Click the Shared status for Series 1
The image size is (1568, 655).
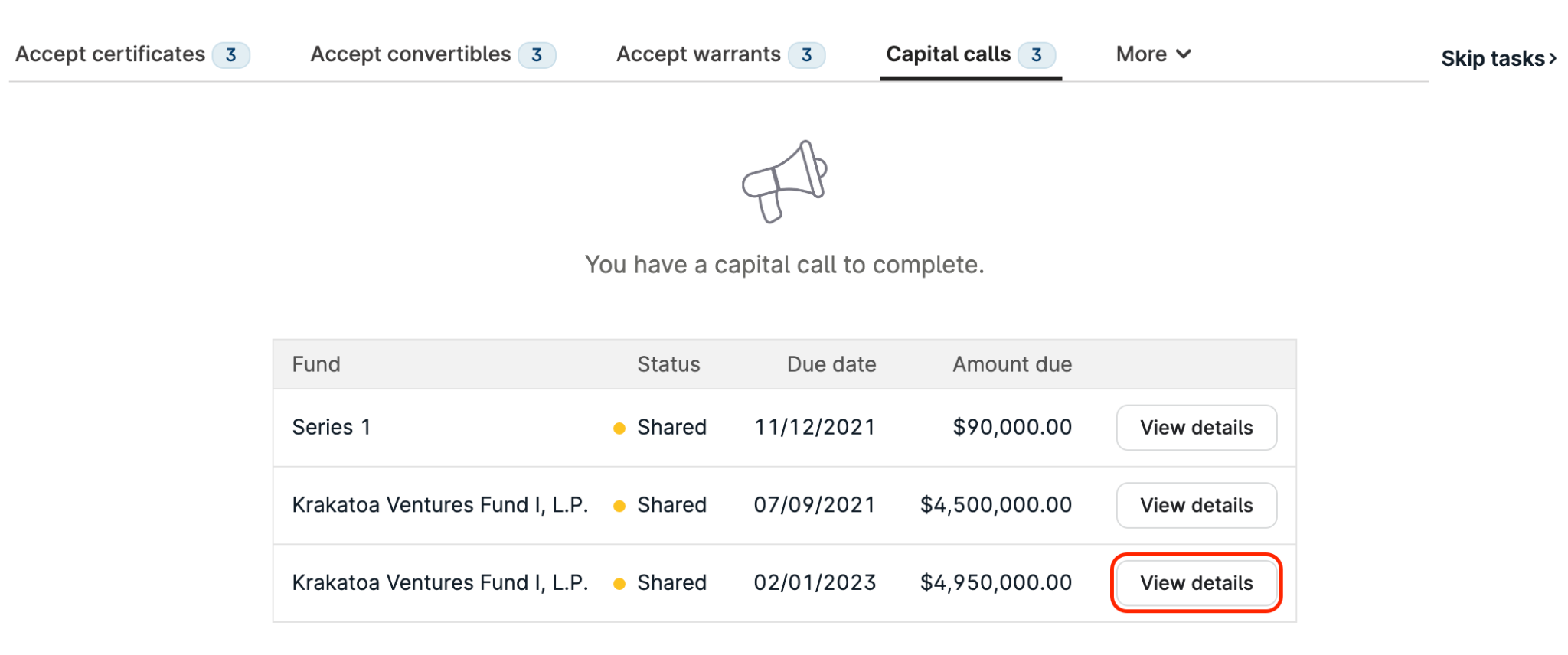(671, 428)
